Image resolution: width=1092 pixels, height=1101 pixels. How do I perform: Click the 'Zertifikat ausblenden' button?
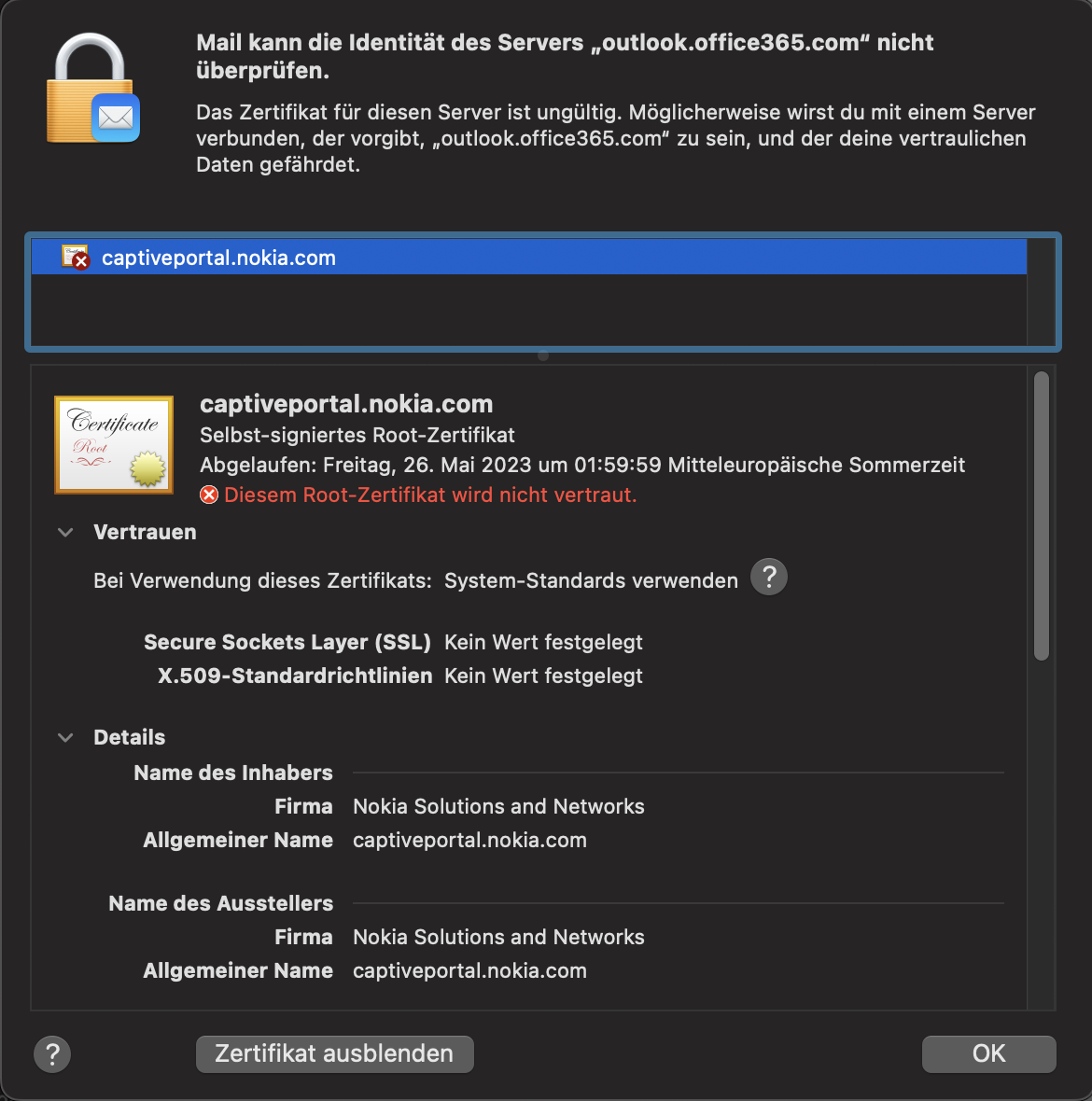pyautogui.click(x=334, y=1053)
